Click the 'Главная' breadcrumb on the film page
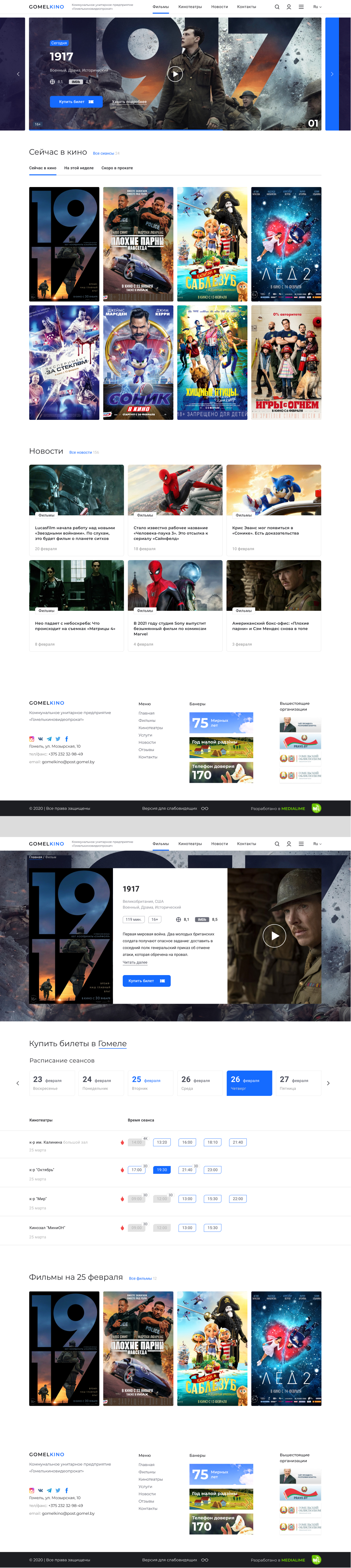Screen dimensions: 351x1568 36,857
